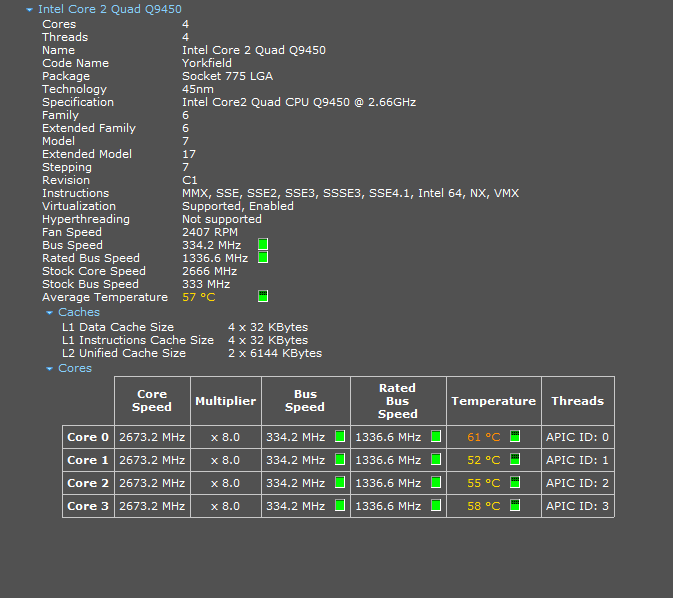Click Hyperthreading value Not supported
Screen dimensions: 673x598
[222, 219]
